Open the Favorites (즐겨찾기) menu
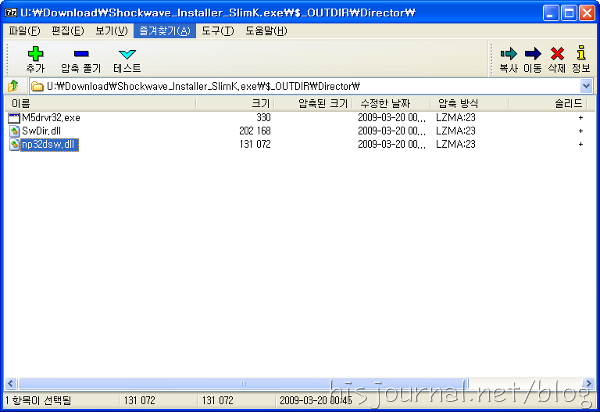 click(165, 31)
